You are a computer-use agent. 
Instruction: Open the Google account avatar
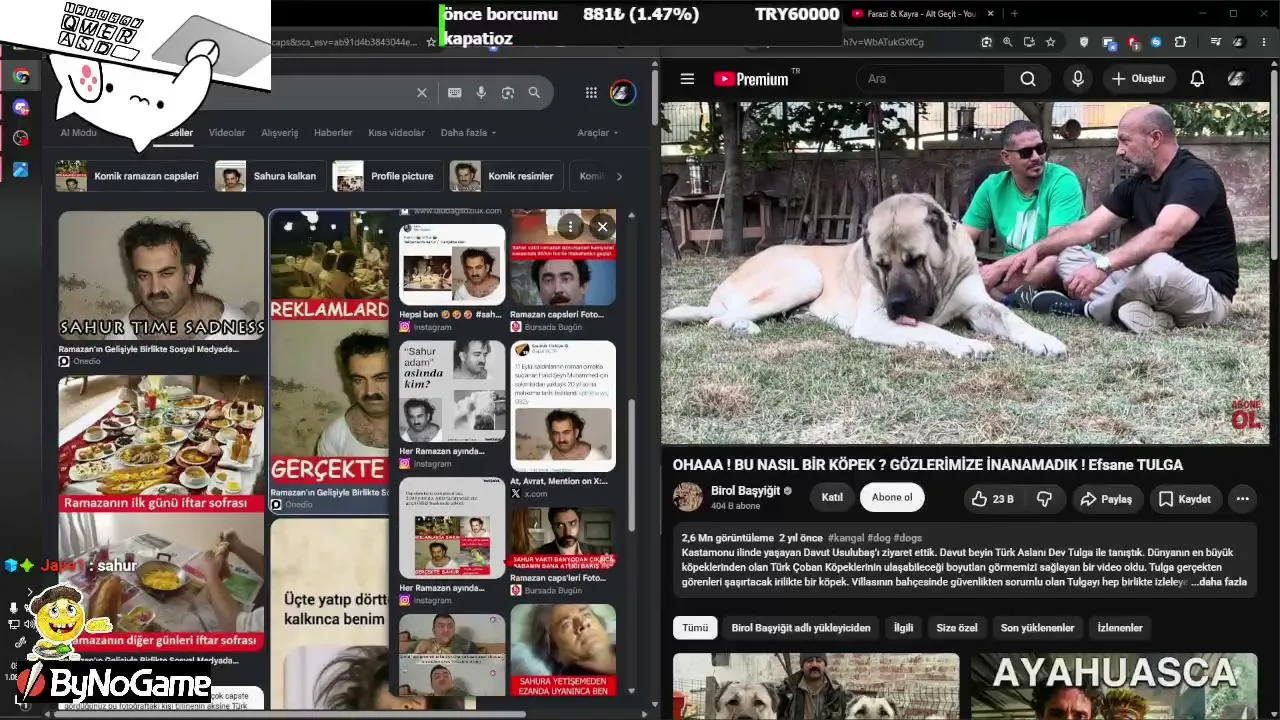tap(622, 93)
